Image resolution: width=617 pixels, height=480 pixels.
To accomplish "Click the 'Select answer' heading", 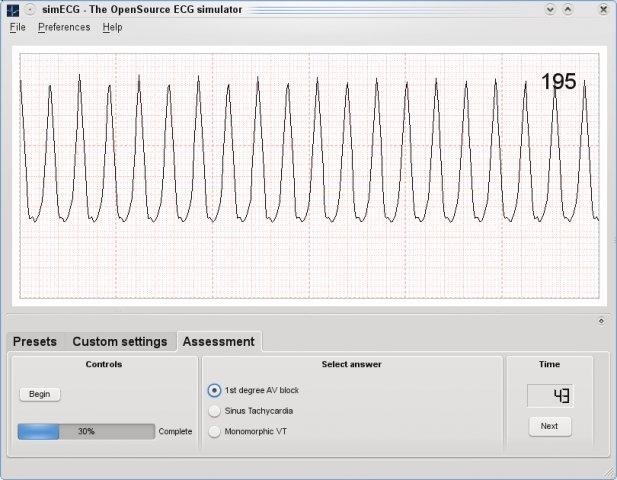I will [351, 364].
